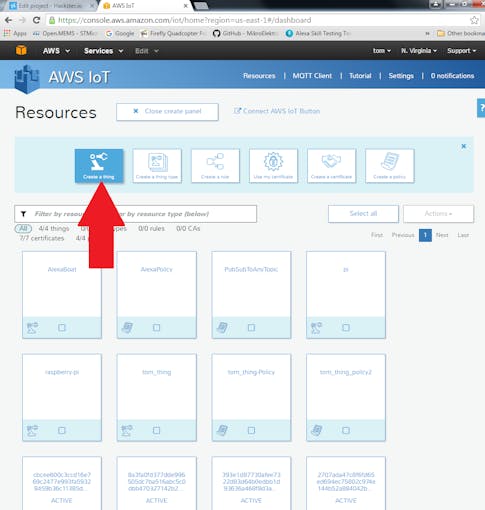485x510 pixels.
Task: Click the Create a thing tile
Action: (x=99, y=166)
